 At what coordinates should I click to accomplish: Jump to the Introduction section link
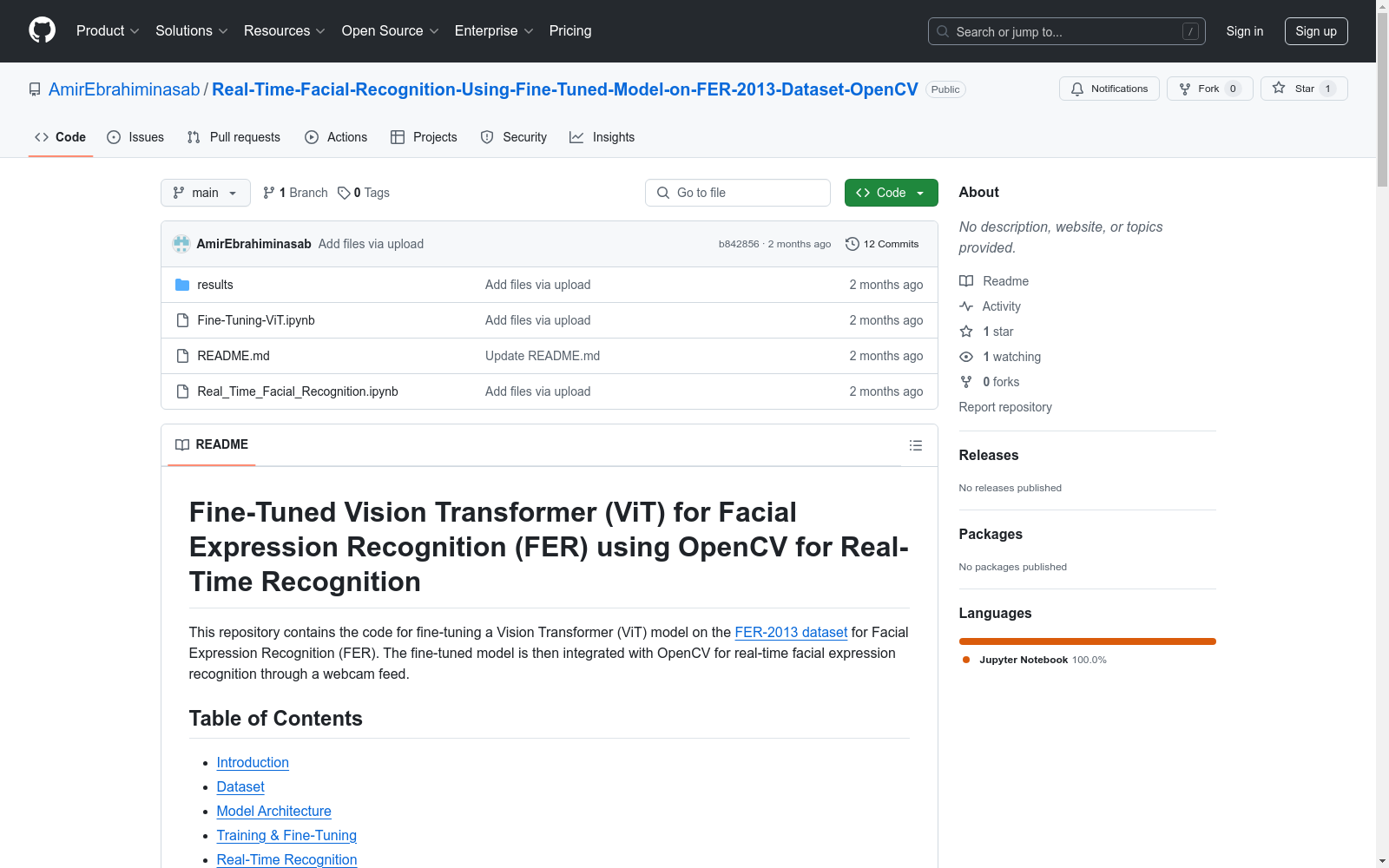click(x=253, y=762)
